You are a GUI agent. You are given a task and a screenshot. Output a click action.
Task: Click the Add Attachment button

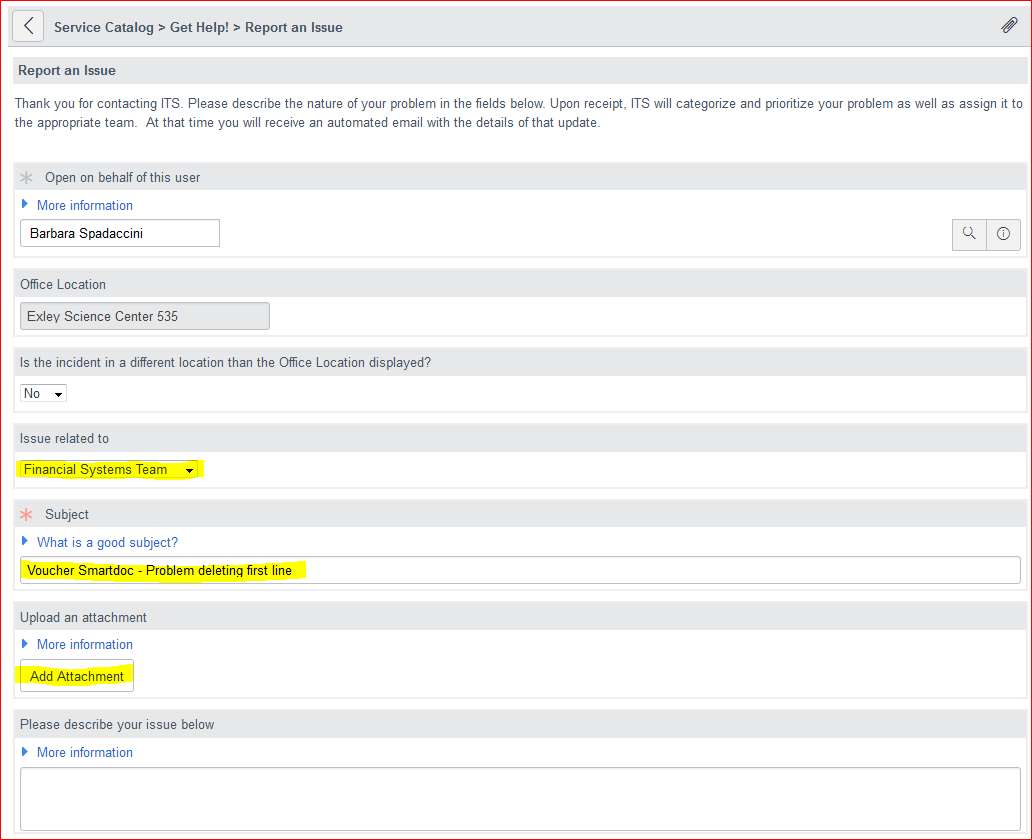click(77, 676)
